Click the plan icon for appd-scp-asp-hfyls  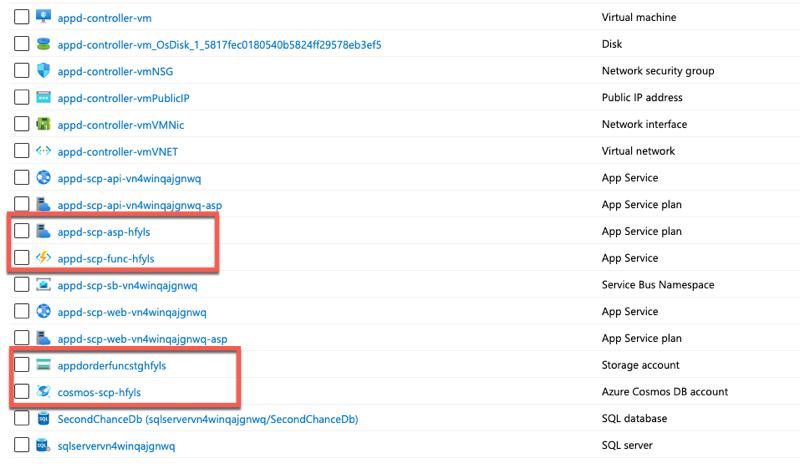pos(43,231)
